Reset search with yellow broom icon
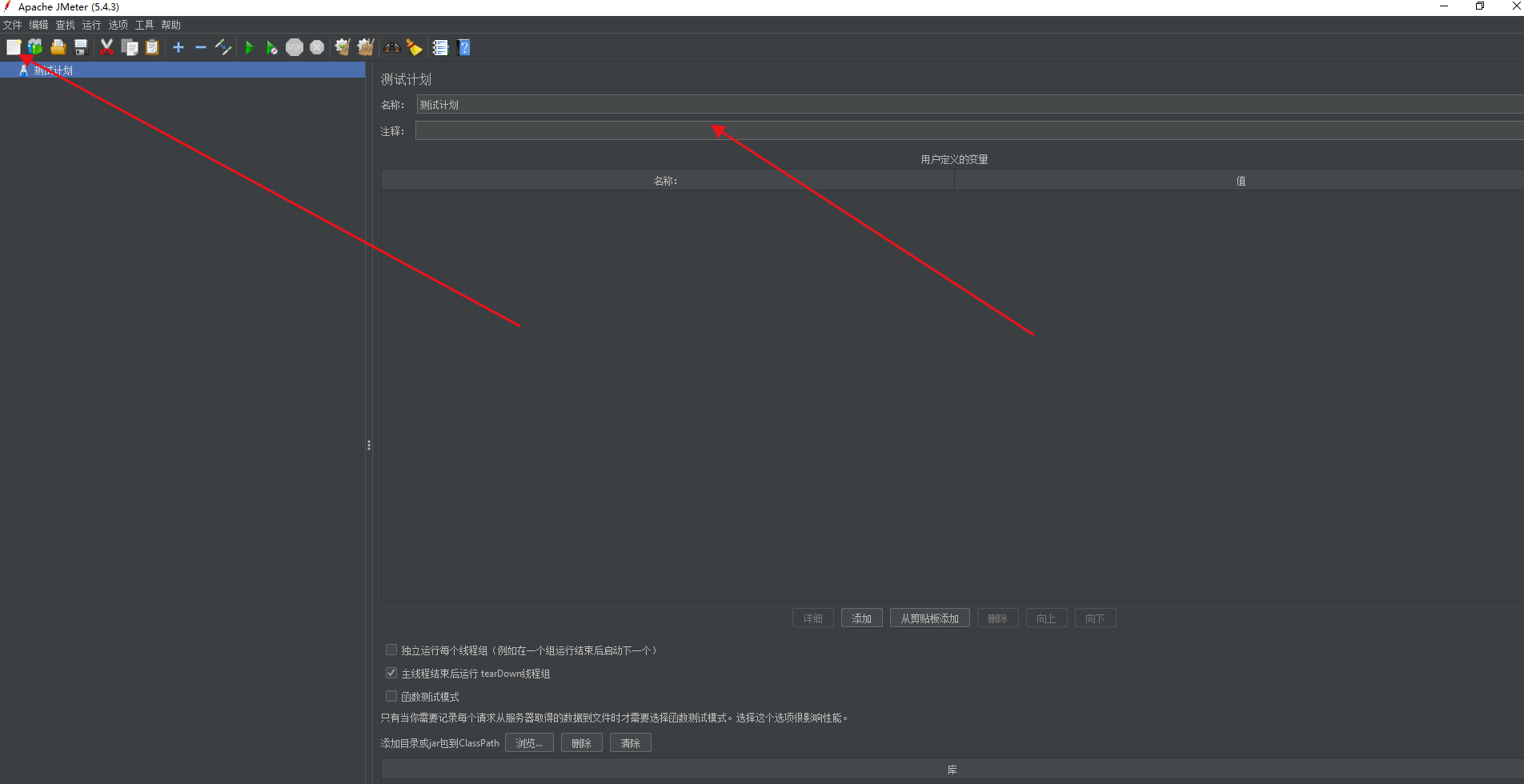Screen dimensions: 1524x784 tap(415, 47)
